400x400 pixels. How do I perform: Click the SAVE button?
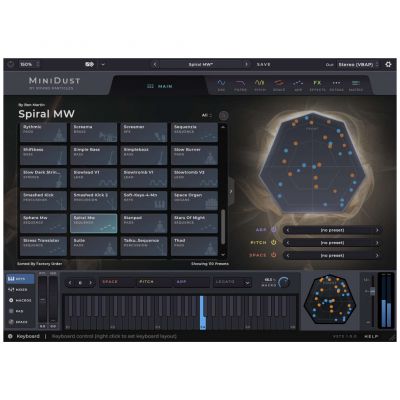point(263,64)
